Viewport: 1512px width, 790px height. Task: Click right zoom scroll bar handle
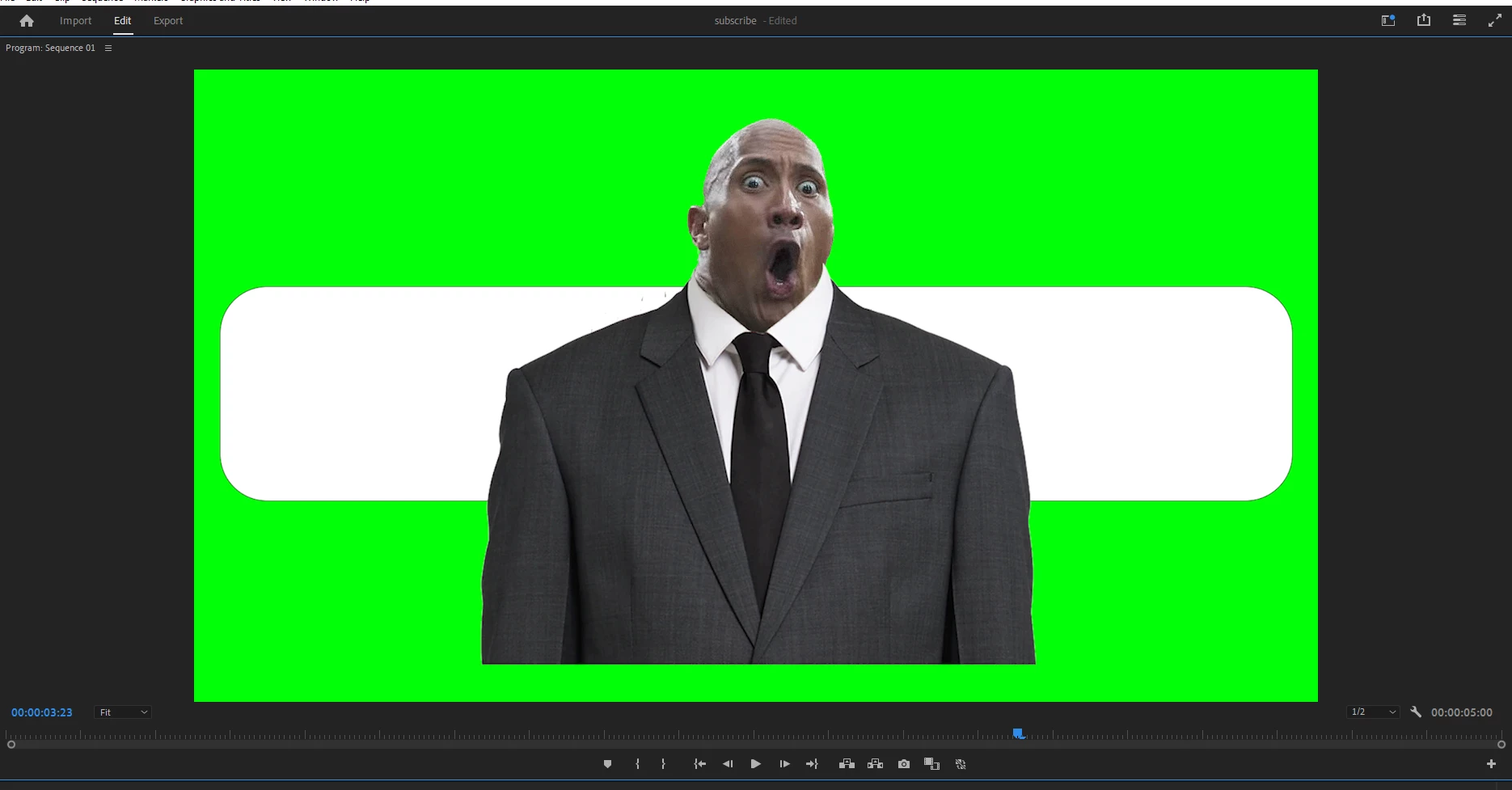[x=1501, y=745]
